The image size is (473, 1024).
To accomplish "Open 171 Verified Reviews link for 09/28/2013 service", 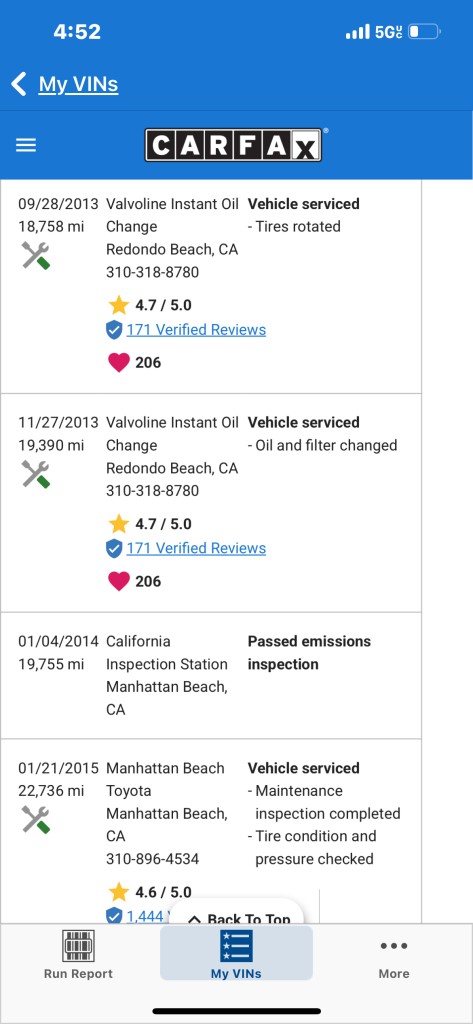I will (196, 330).
